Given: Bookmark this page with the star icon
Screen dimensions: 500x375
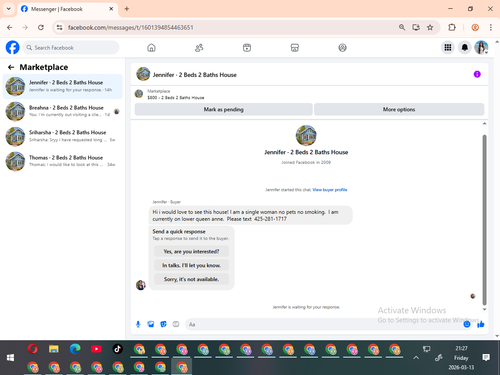Looking at the screenshot, I should (x=430, y=27).
